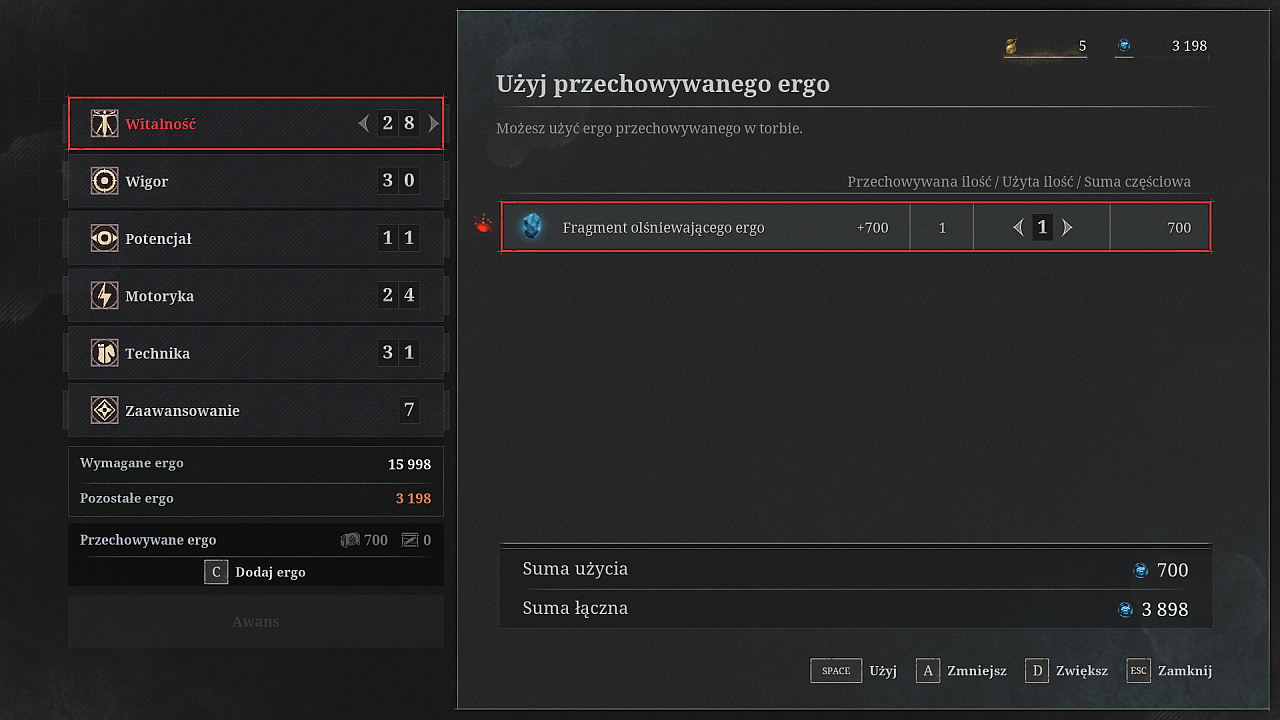Viewport: 1280px width, 720px height.
Task: Raise used ergo fragment quantity
Action: [x=1067, y=228]
